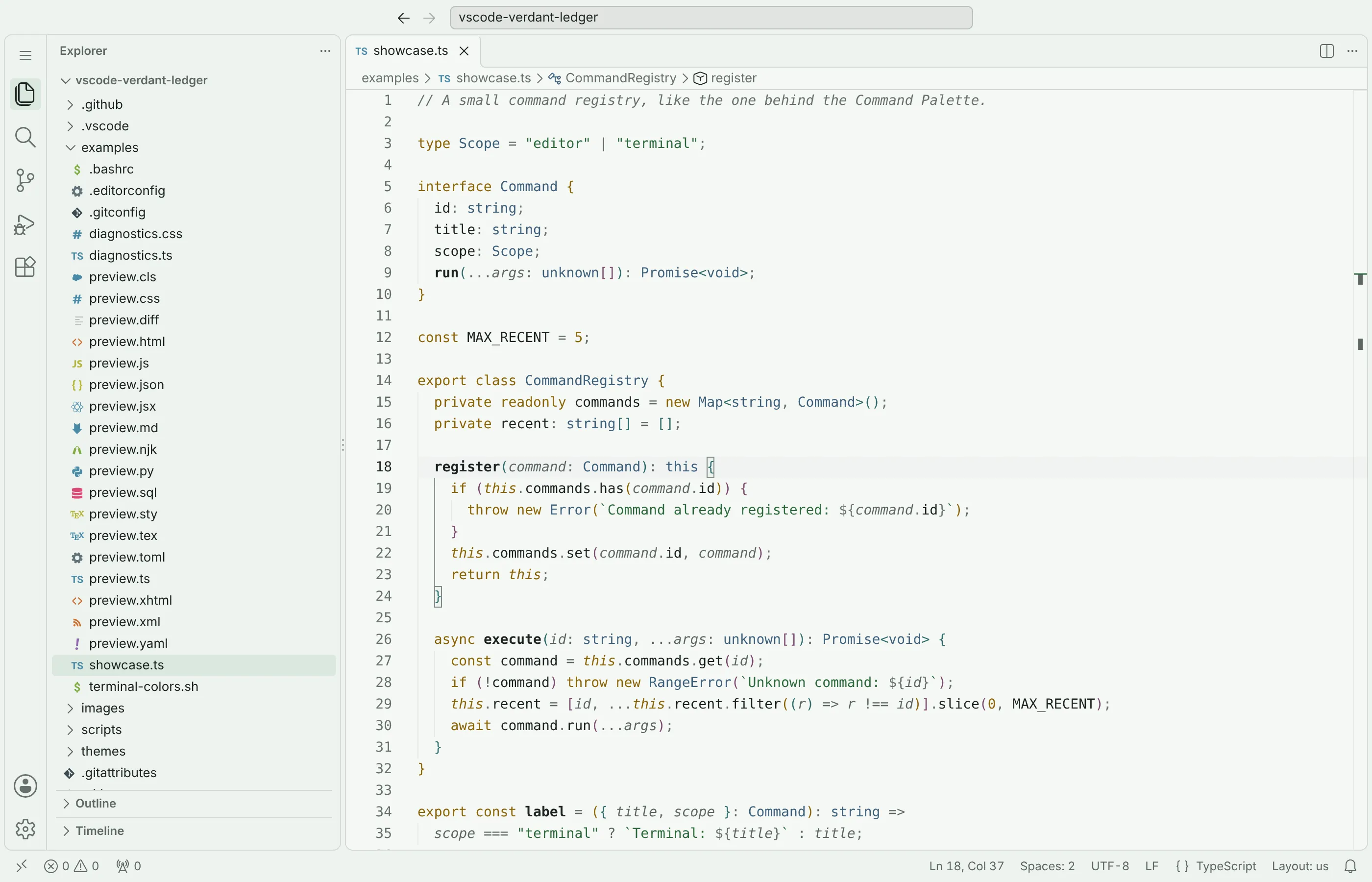
Task: Click the command center search field
Action: click(711, 18)
